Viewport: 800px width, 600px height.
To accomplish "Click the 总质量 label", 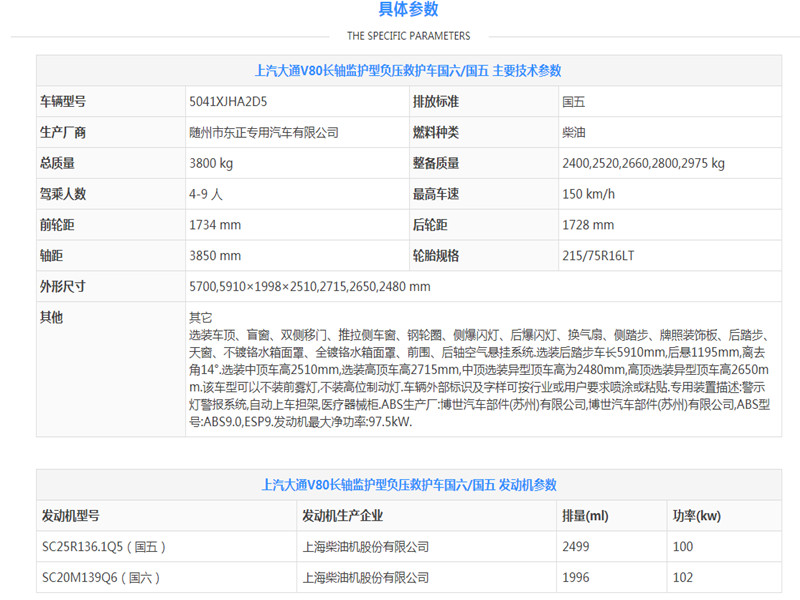I will tap(57, 163).
